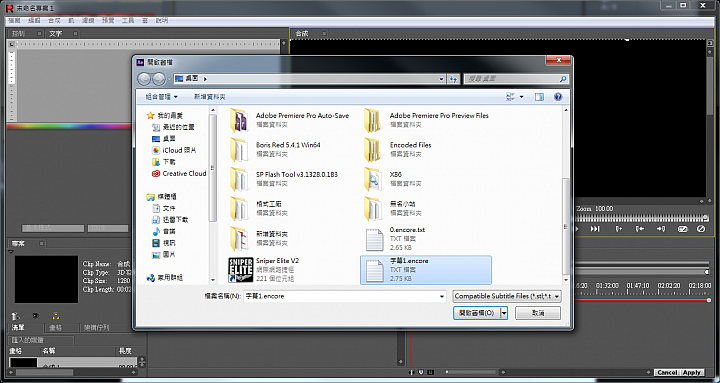
Task: Change the file view icon in dialog toolbar
Action: pos(510,97)
